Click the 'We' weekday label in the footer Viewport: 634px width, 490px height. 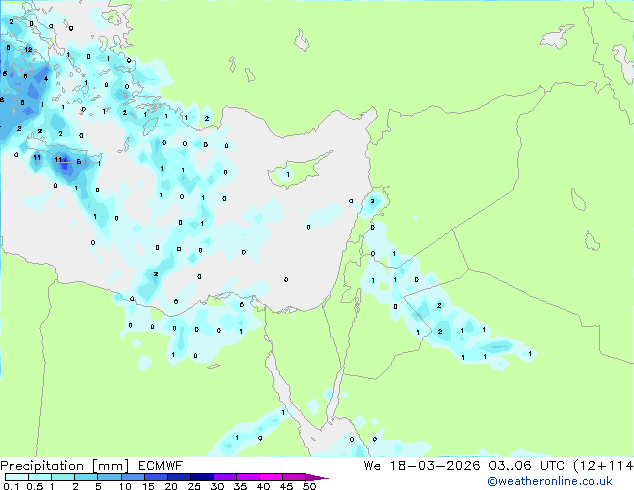click(372, 466)
